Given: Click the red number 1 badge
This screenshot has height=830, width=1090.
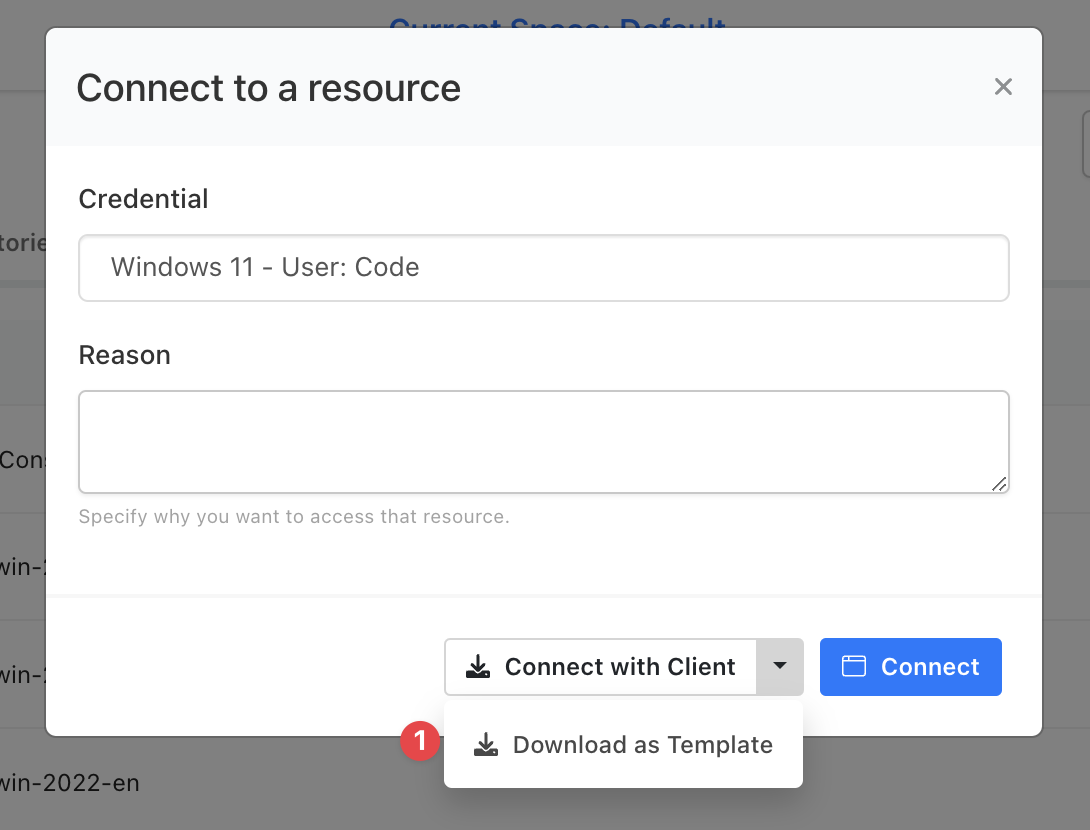Looking at the screenshot, I should click(x=420, y=742).
